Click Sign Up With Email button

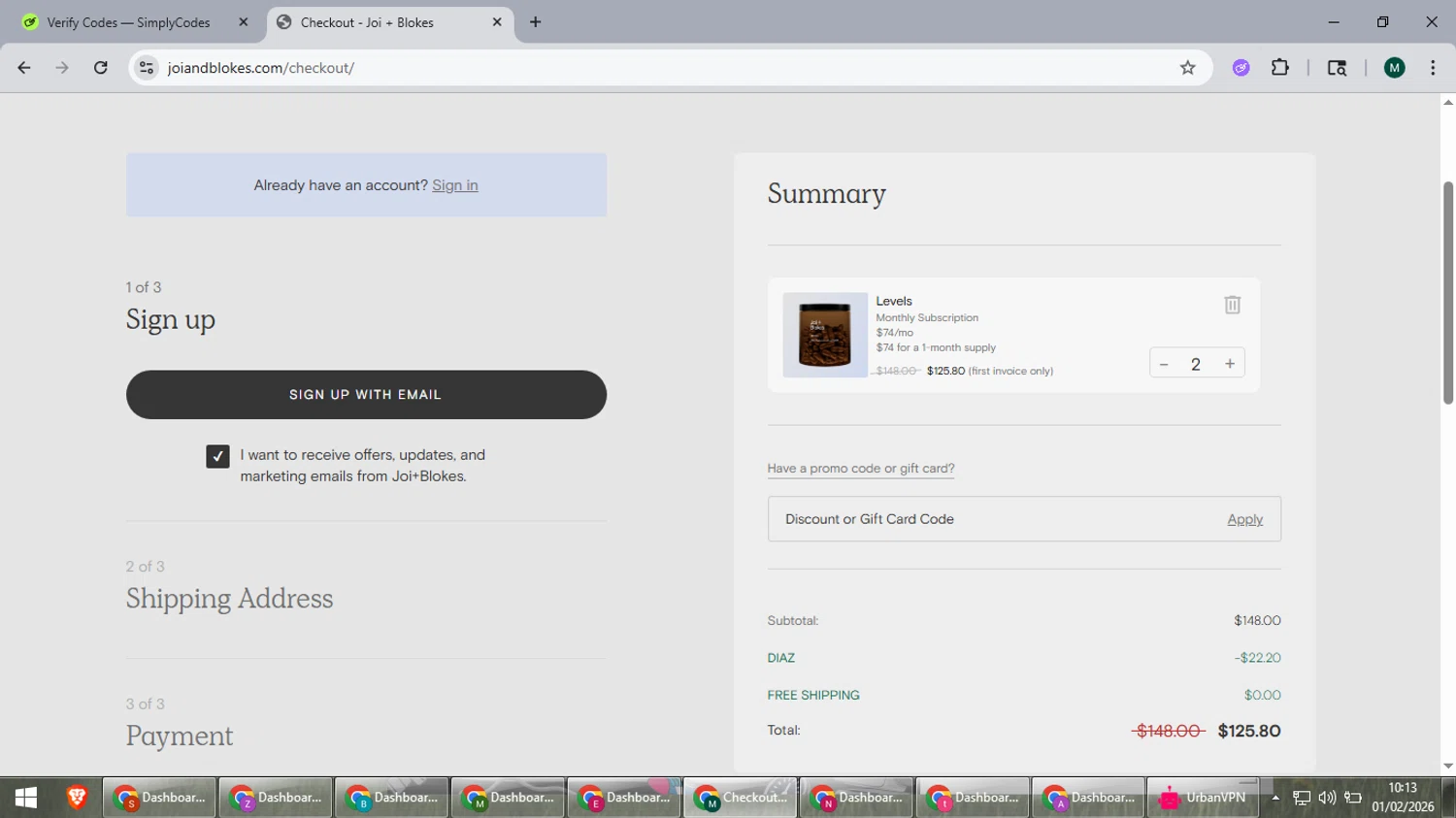(x=366, y=395)
